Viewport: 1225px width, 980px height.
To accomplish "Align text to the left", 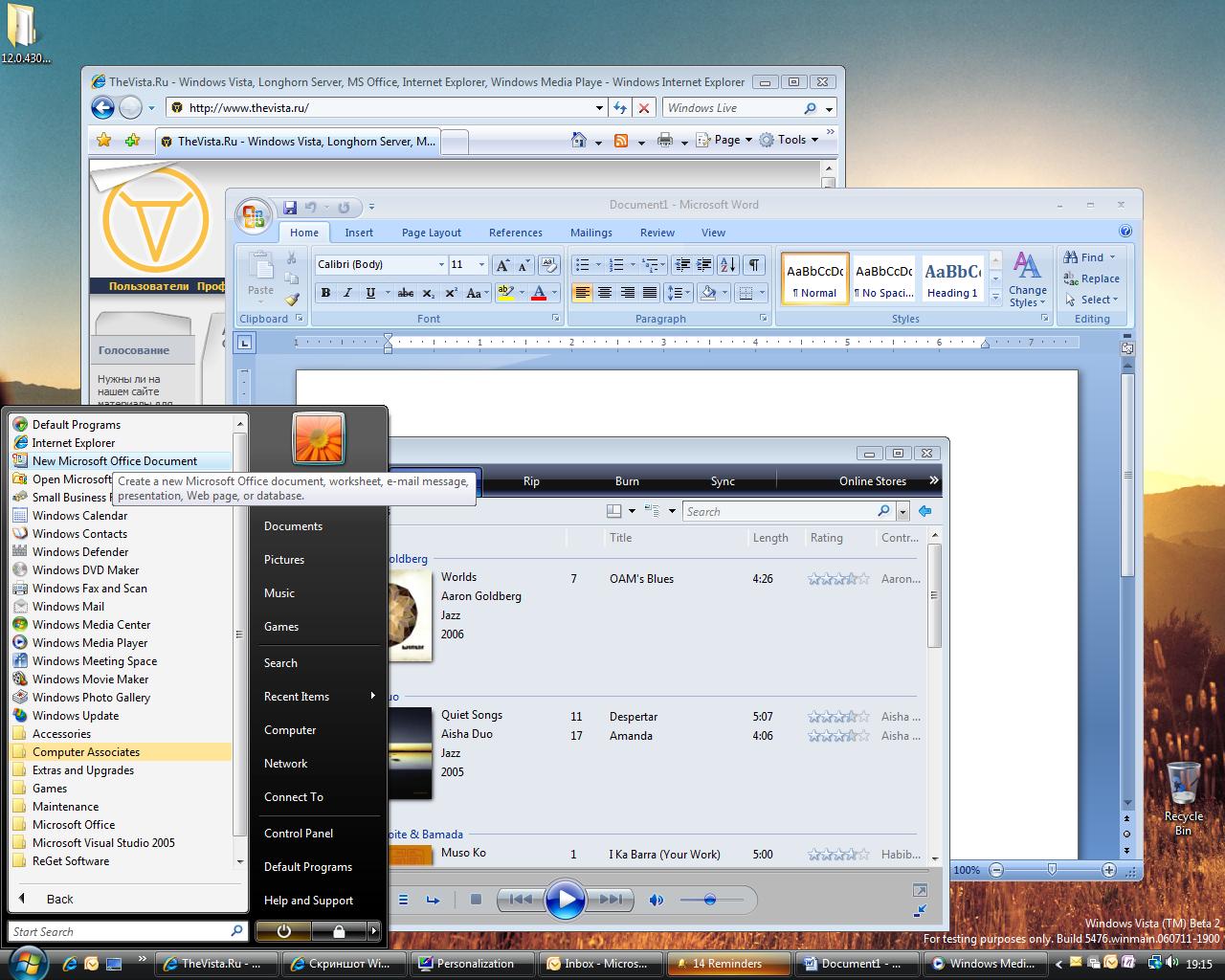I will (581, 293).
